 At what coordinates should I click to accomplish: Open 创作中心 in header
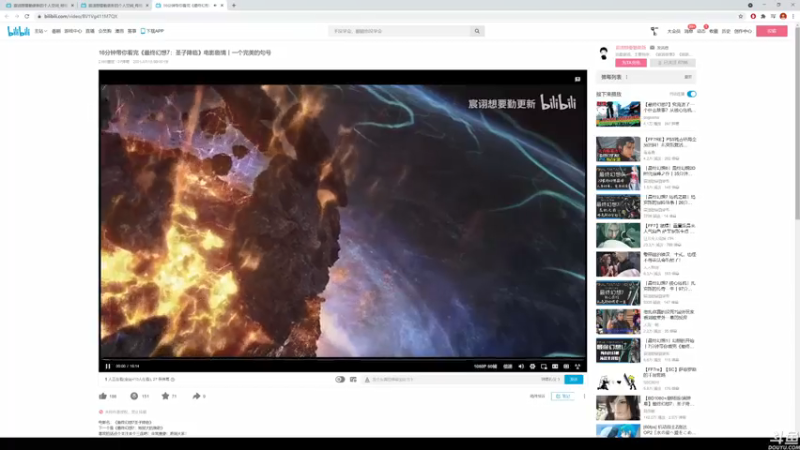tap(743, 31)
